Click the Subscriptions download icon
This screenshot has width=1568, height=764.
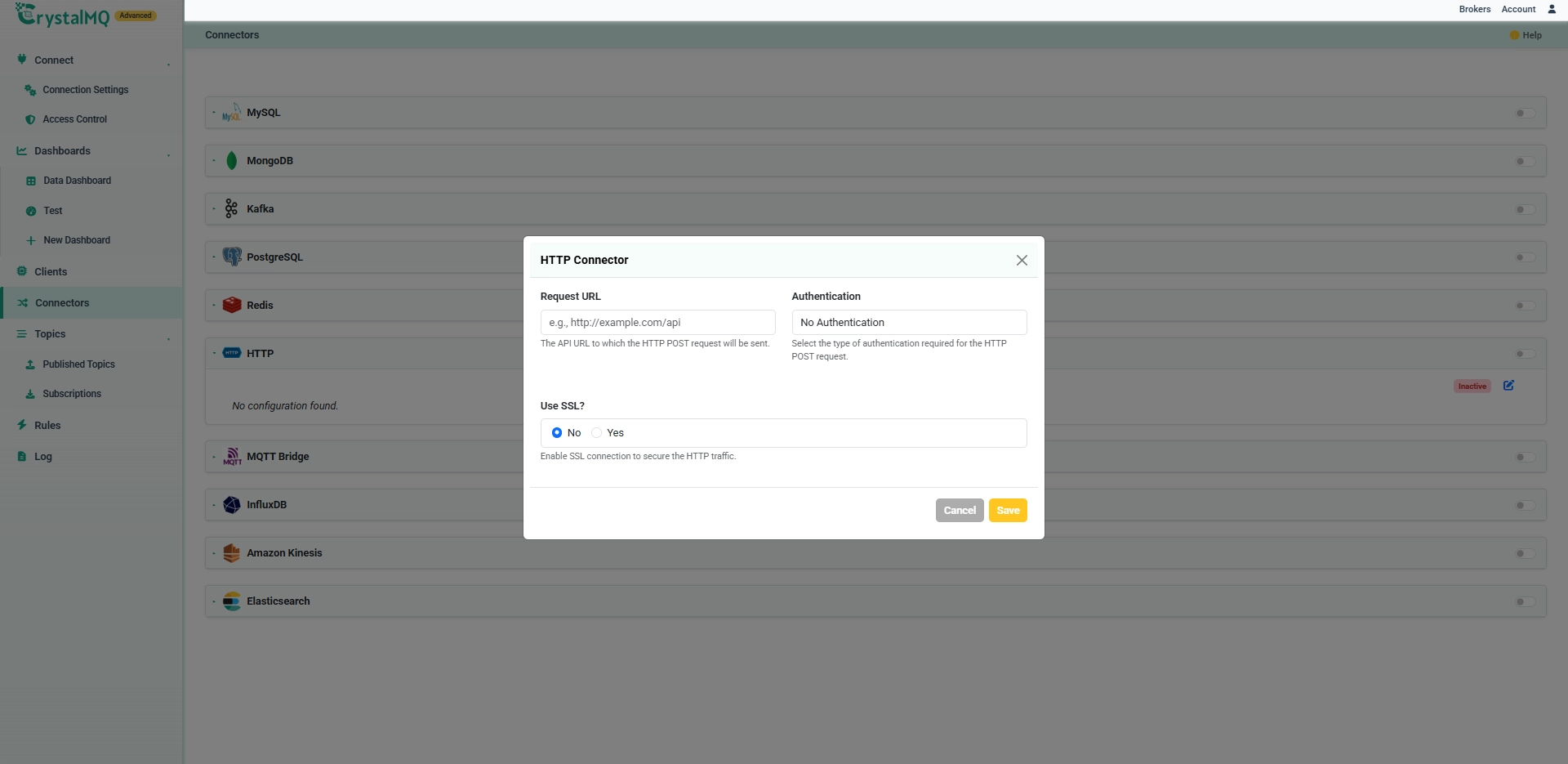(x=30, y=394)
